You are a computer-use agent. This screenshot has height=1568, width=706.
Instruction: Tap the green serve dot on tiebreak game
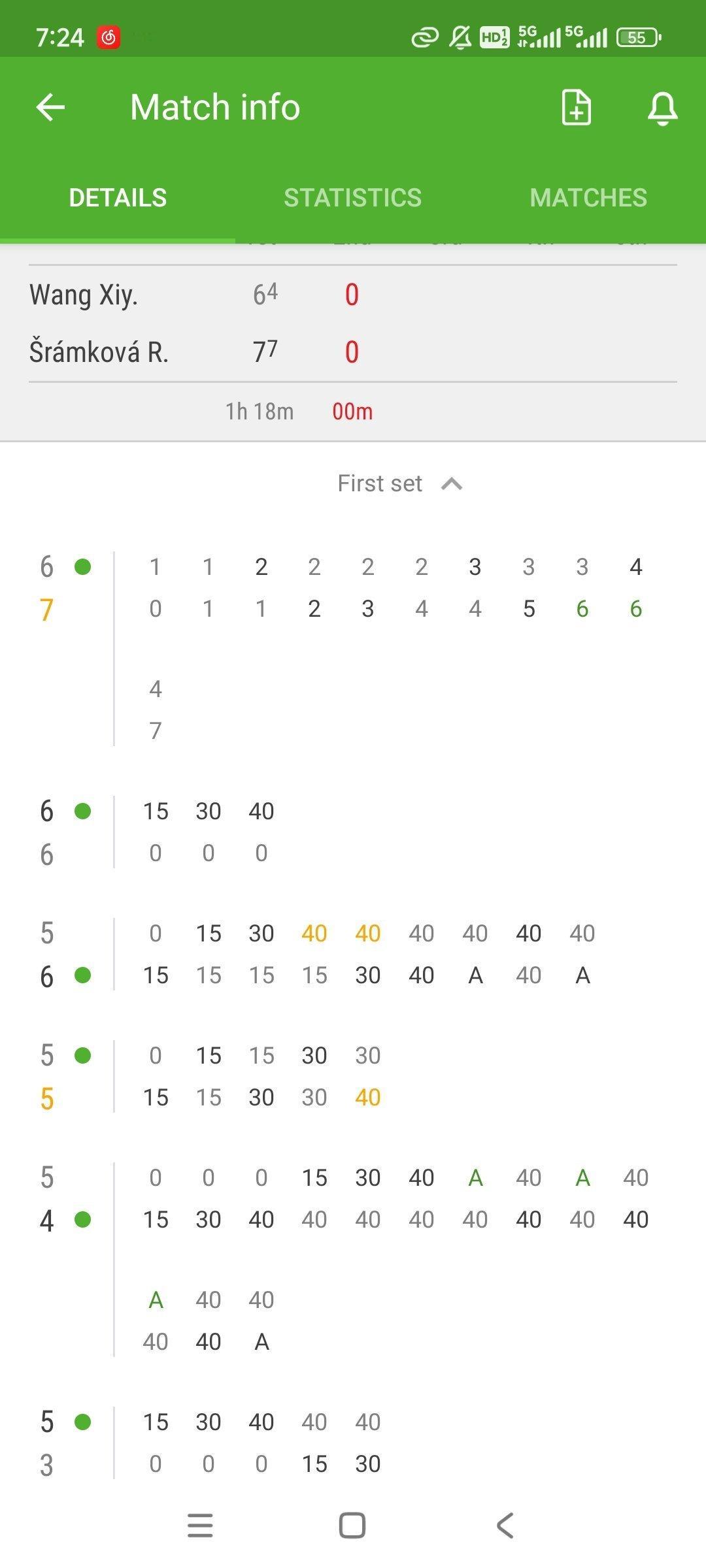[x=82, y=566]
